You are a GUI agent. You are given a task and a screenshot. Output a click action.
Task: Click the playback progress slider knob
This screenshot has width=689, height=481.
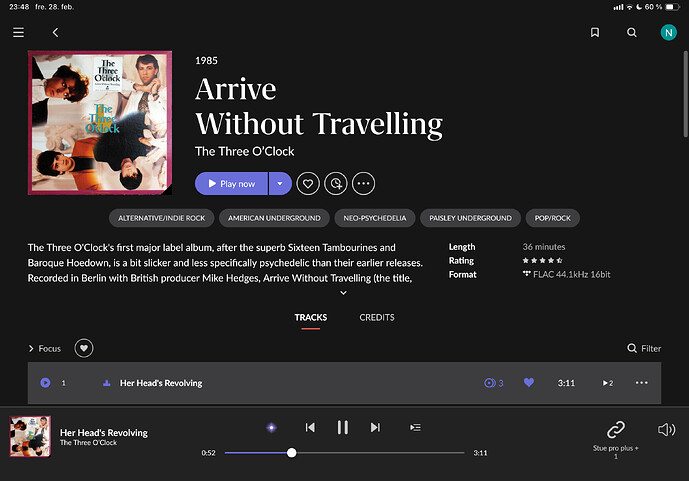[x=291, y=452]
